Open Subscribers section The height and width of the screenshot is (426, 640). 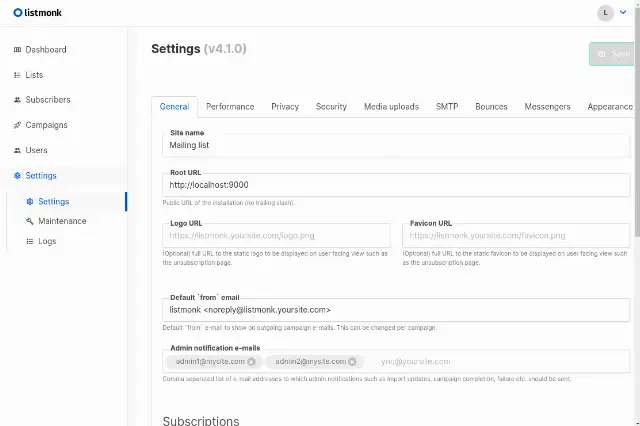48,100
